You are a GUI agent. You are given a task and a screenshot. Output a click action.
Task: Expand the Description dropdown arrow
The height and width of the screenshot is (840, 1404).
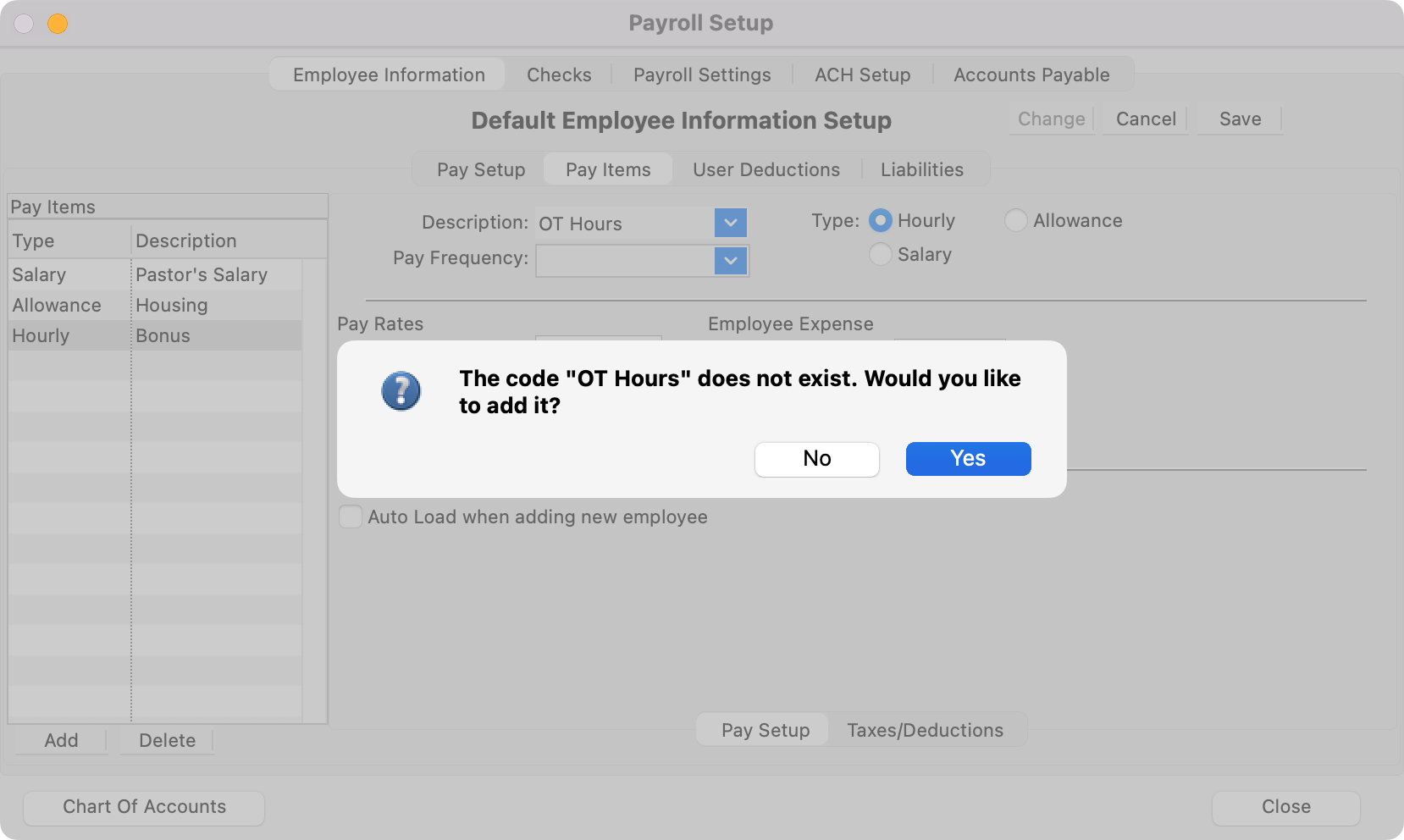(x=730, y=224)
